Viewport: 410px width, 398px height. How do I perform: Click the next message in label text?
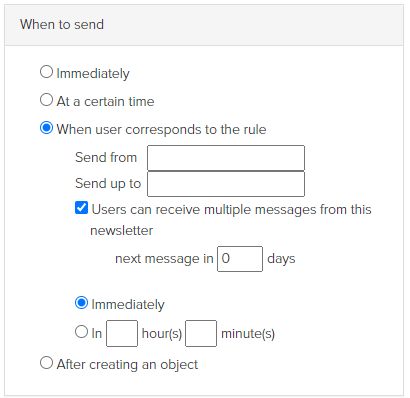click(164, 259)
